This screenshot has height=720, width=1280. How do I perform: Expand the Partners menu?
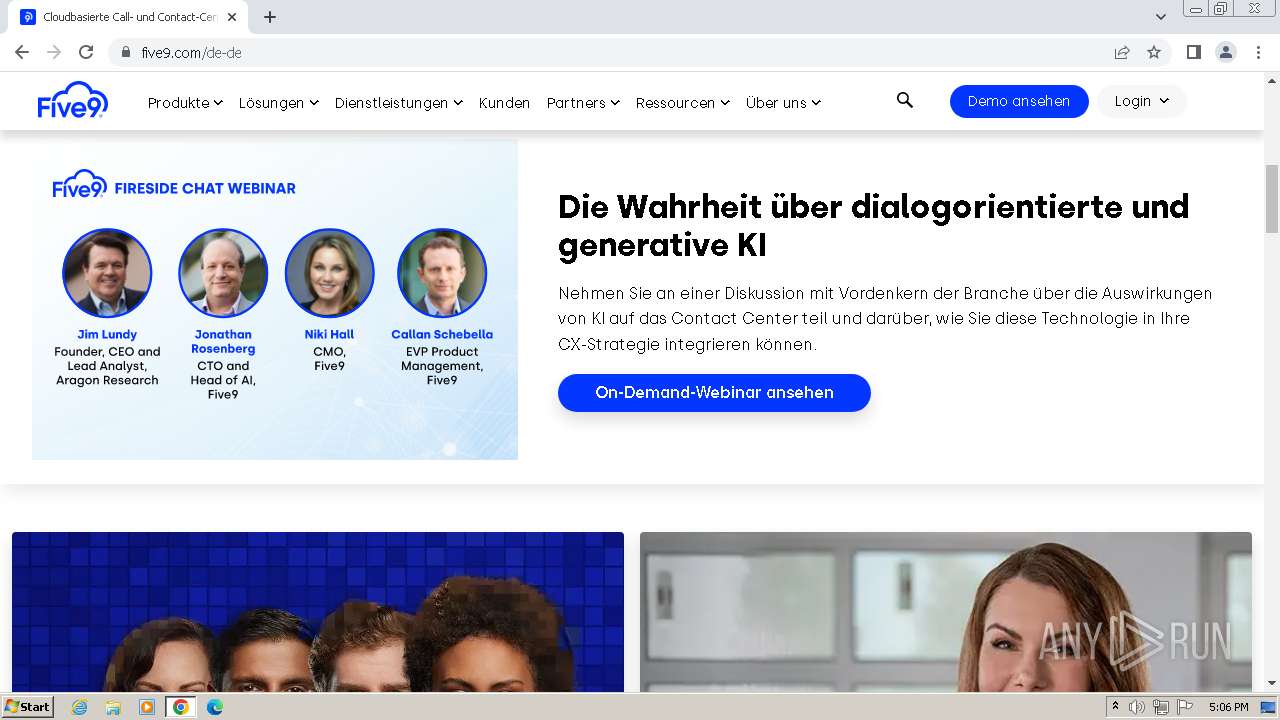click(583, 102)
